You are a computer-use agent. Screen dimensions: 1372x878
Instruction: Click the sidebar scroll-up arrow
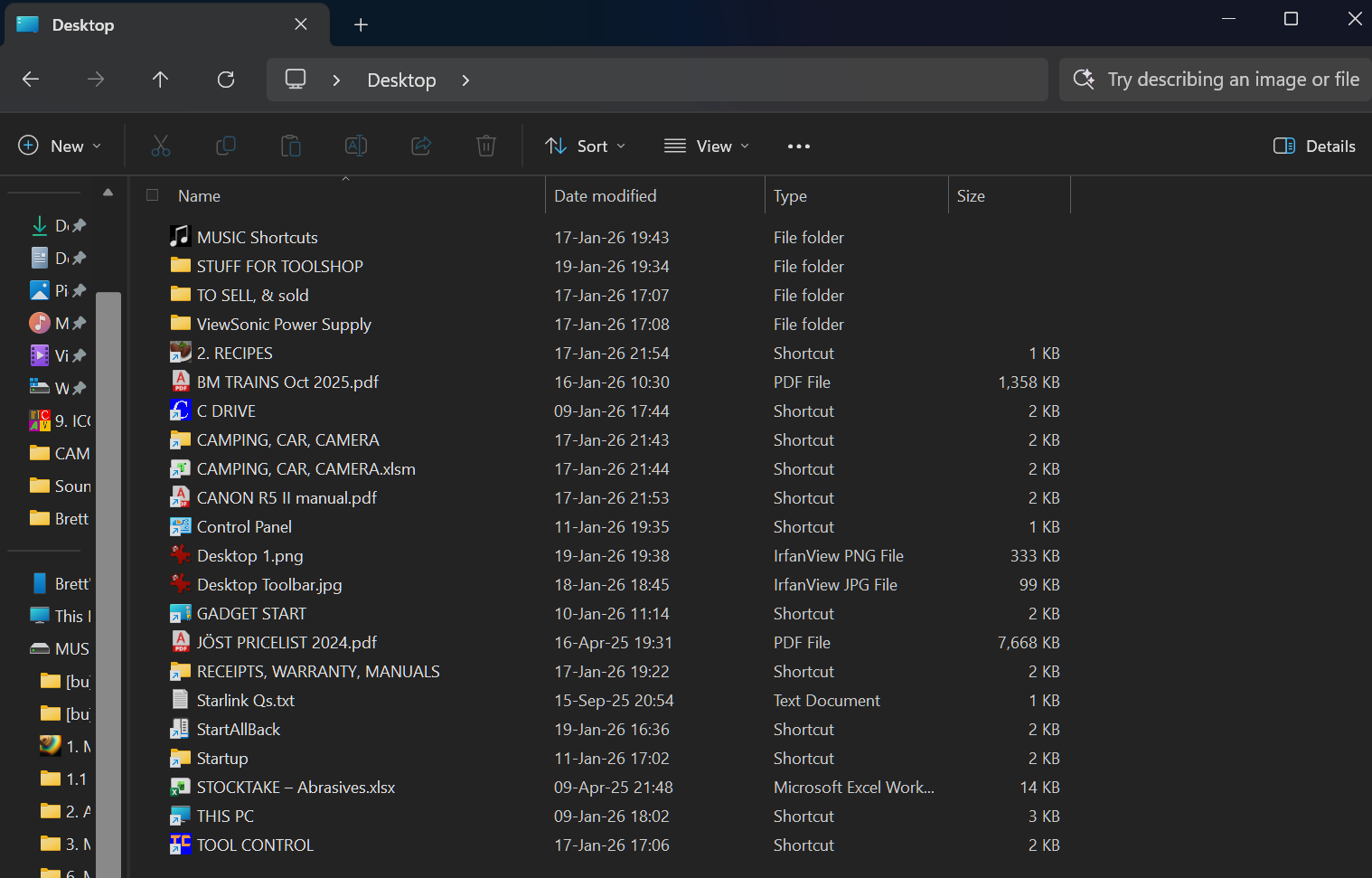click(x=108, y=192)
